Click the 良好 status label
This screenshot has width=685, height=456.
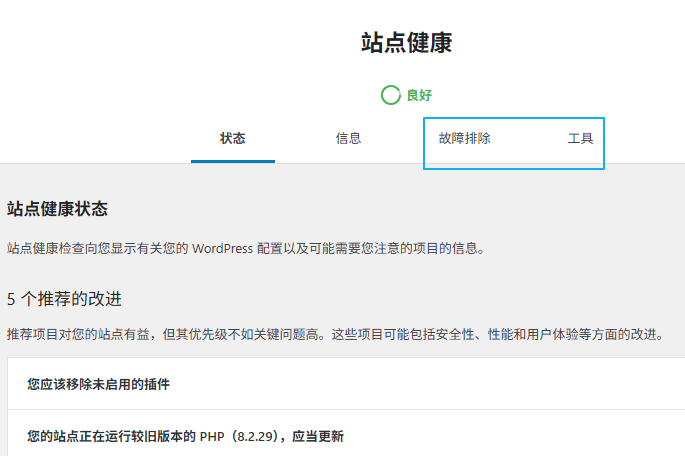419,96
